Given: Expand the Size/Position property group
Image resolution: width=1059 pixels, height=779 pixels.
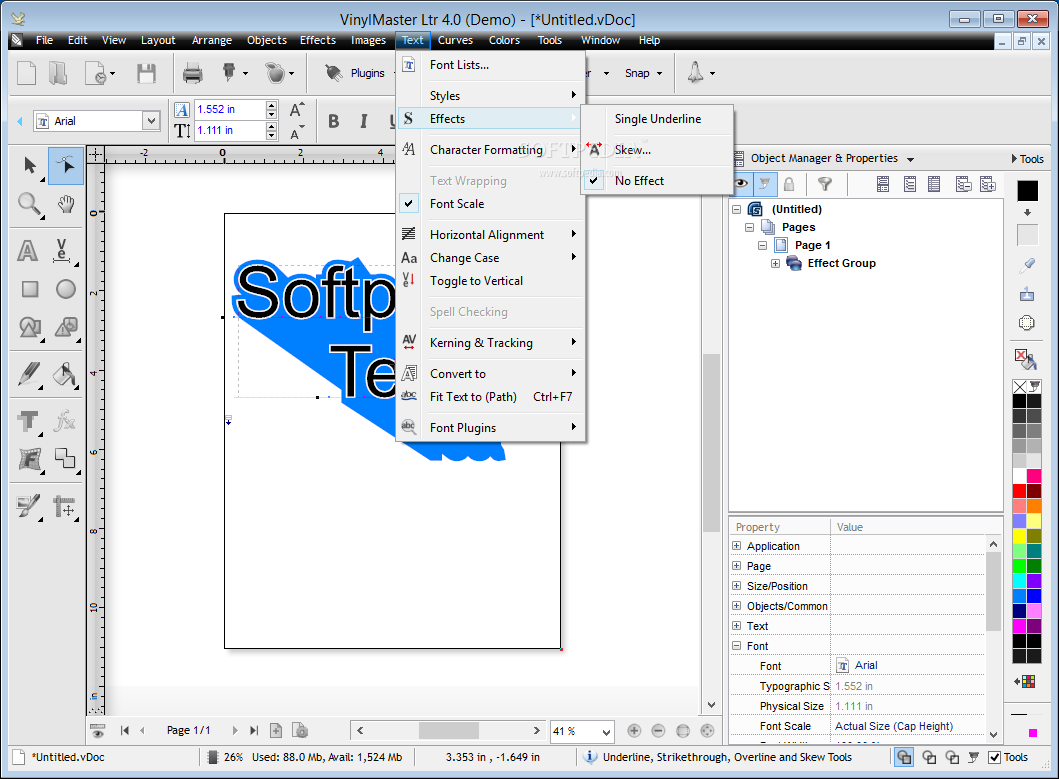Looking at the screenshot, I should [x=736, y=586].
